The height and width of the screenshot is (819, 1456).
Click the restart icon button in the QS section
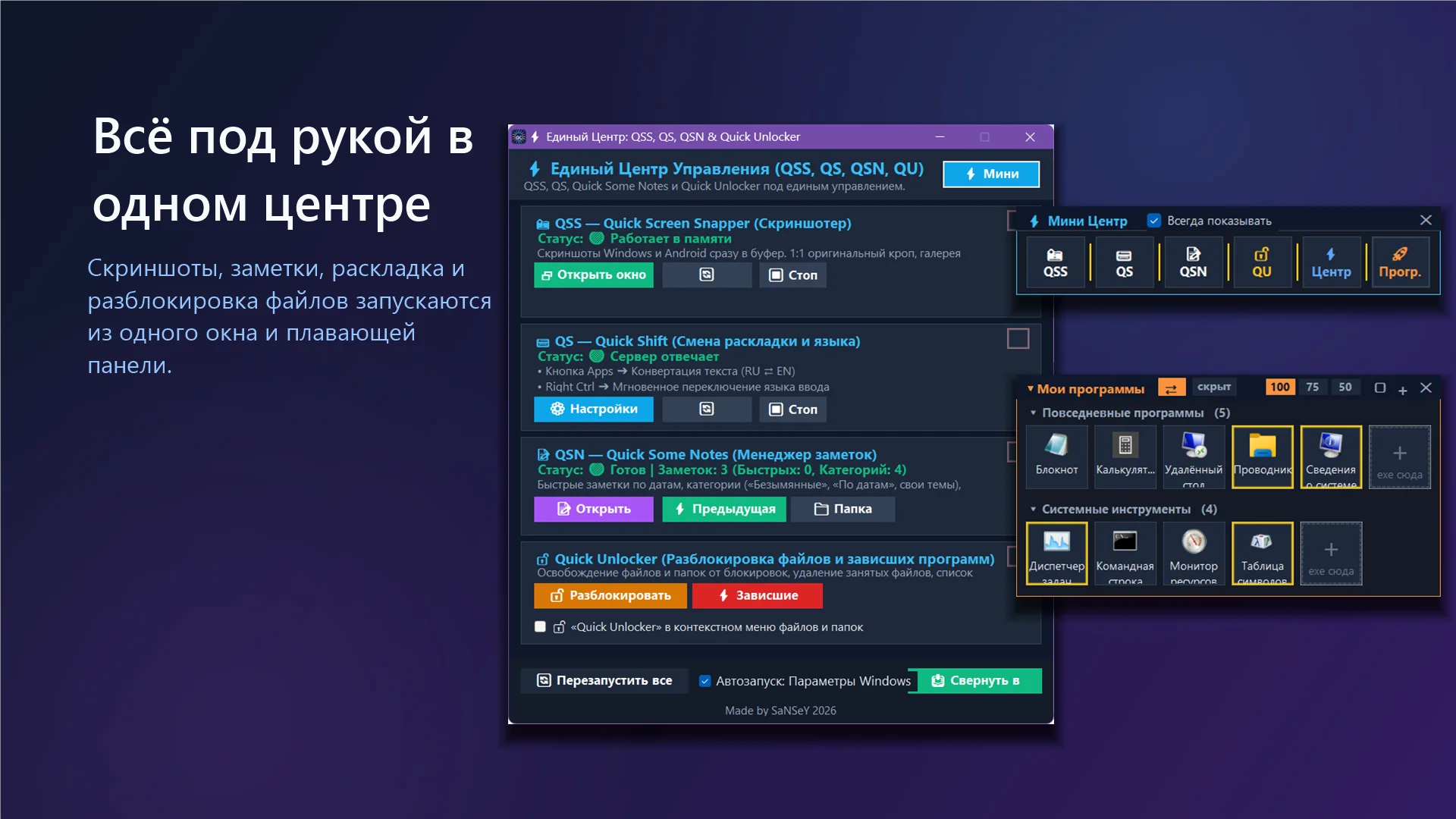pos(707,409)
